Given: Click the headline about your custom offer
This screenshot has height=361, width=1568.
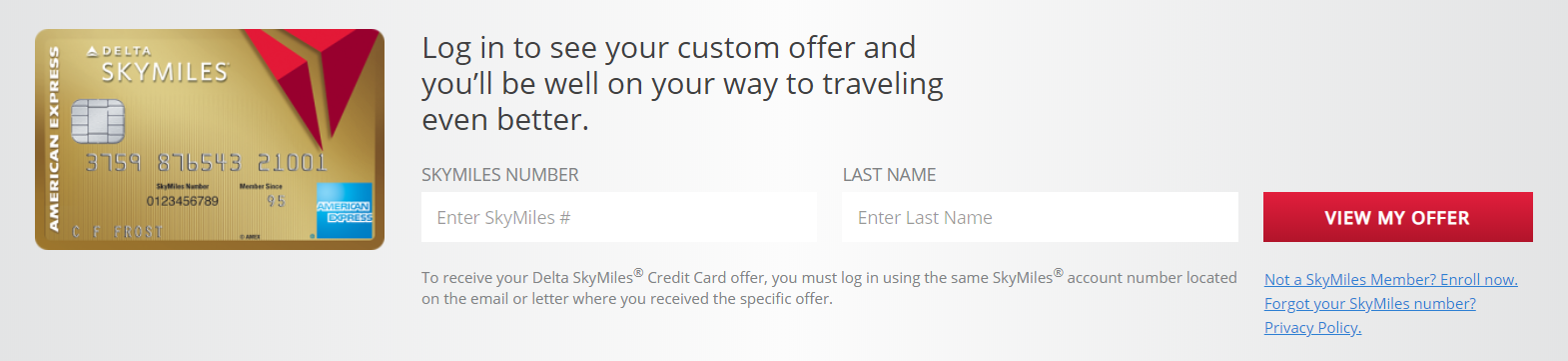Looking at the screenshot, I should click(x=682, y=84).
